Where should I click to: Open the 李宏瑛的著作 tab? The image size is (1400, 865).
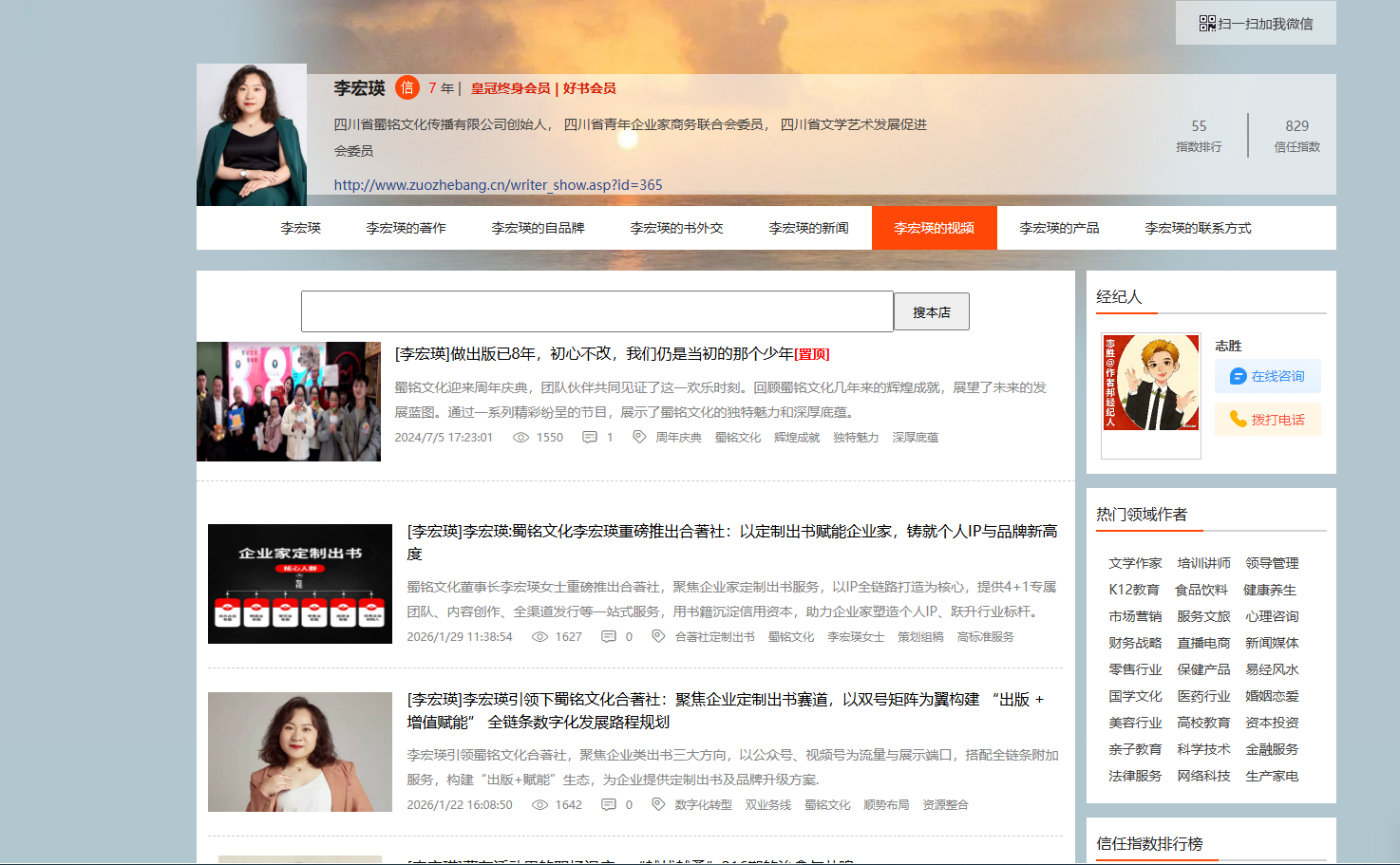click(406, 229)
